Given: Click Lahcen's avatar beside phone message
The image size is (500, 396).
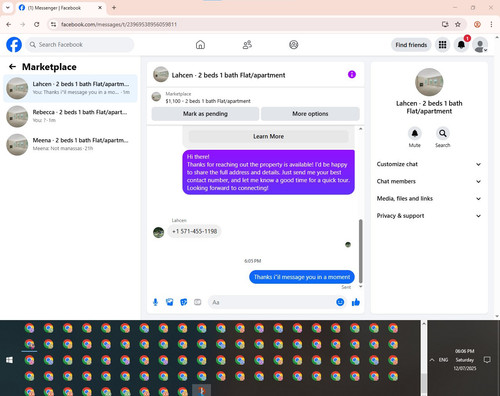Looking at the screenshot, I should 158,232.
